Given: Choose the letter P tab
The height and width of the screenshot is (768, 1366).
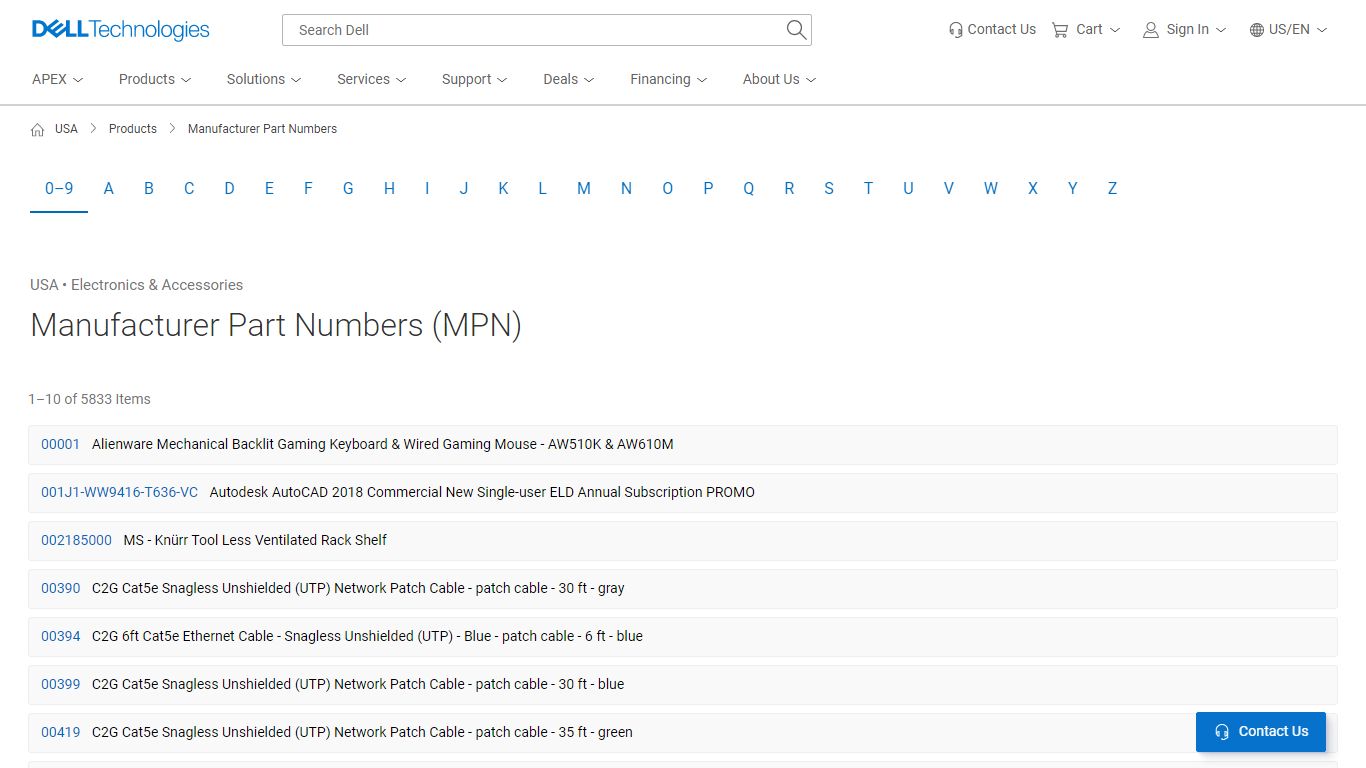Looking at the screenshot, I should (708, 188).
